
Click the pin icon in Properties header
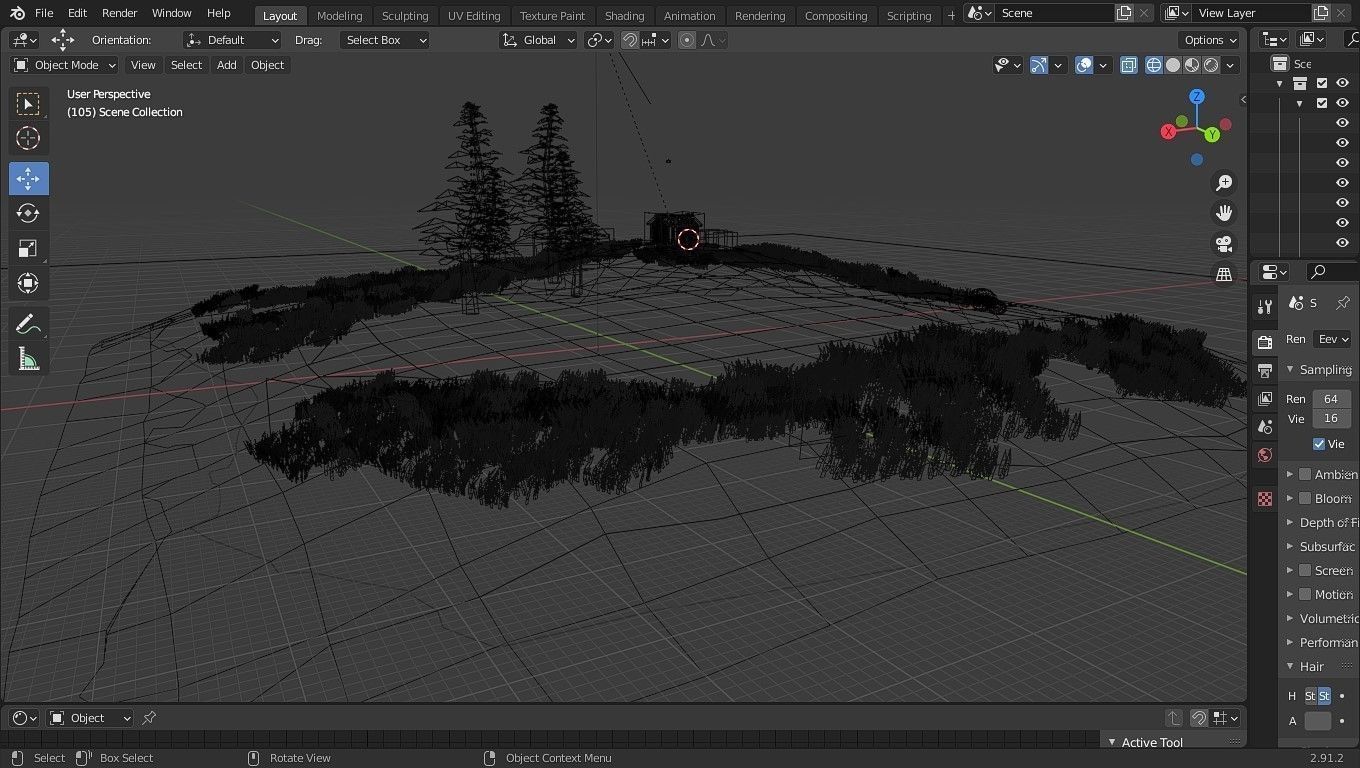(x=1343, y=303)
